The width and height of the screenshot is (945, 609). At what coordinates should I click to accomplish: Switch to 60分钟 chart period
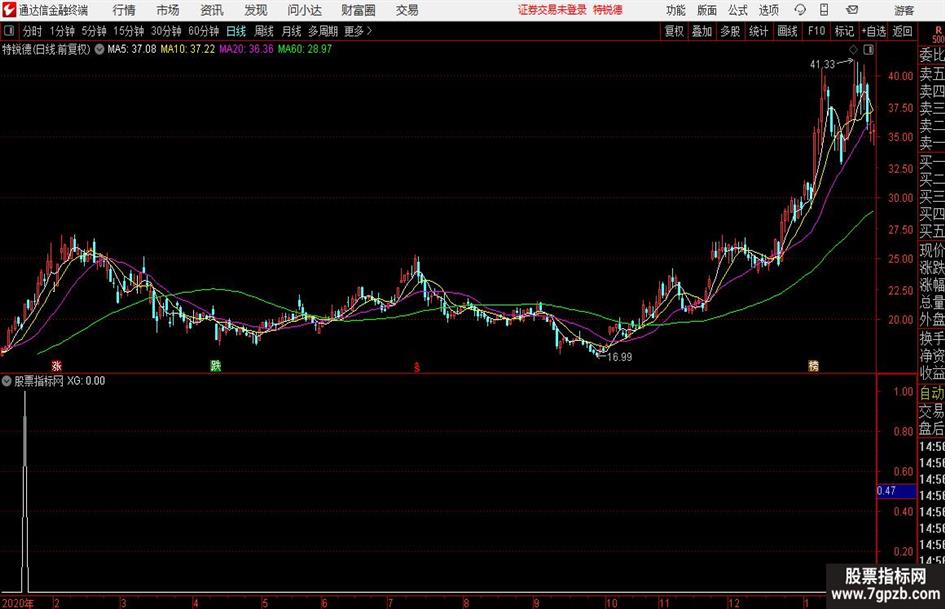point(204,31)
